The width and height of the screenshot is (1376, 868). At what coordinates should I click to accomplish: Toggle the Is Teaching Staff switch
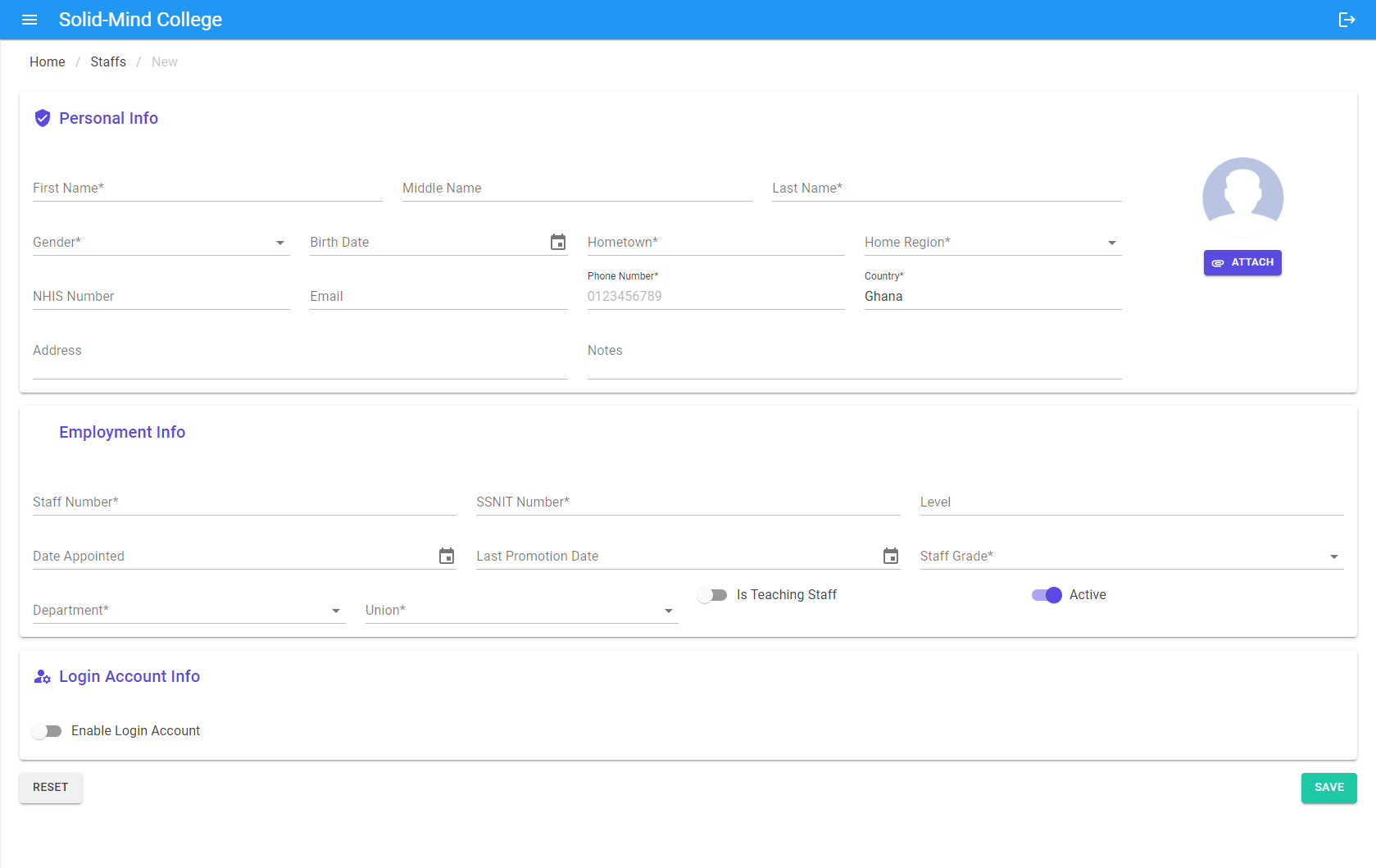coord(712,595)
